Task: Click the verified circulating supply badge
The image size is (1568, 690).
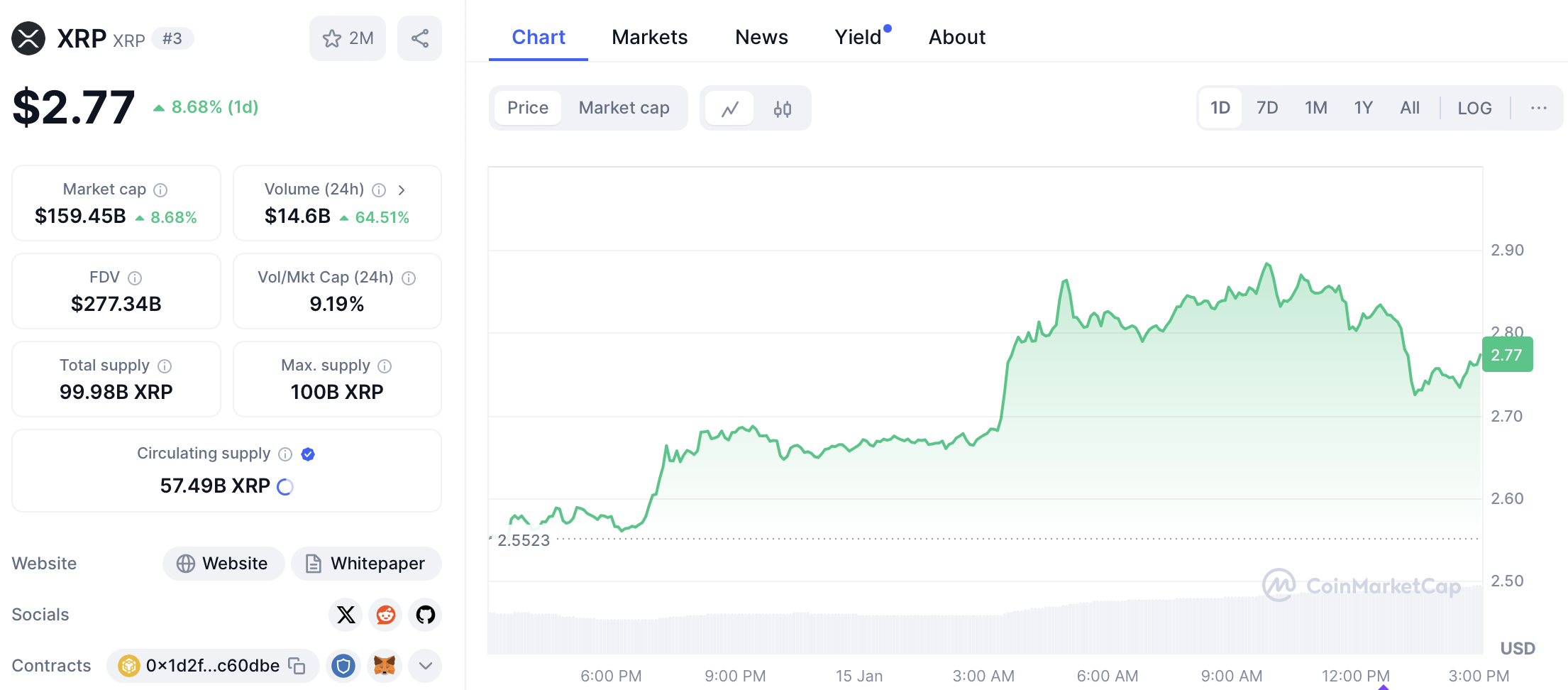Action: tap(308, 454)
